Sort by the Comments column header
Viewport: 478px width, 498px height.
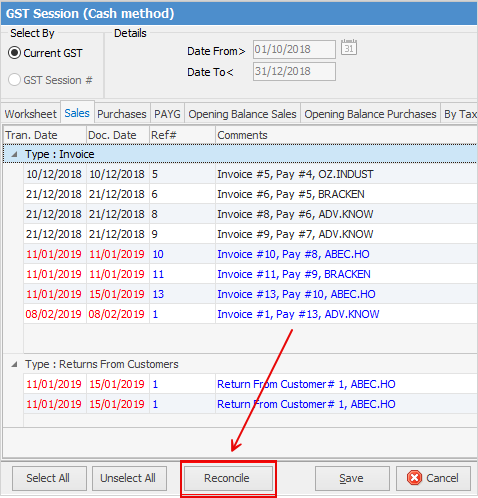point(346,135)
